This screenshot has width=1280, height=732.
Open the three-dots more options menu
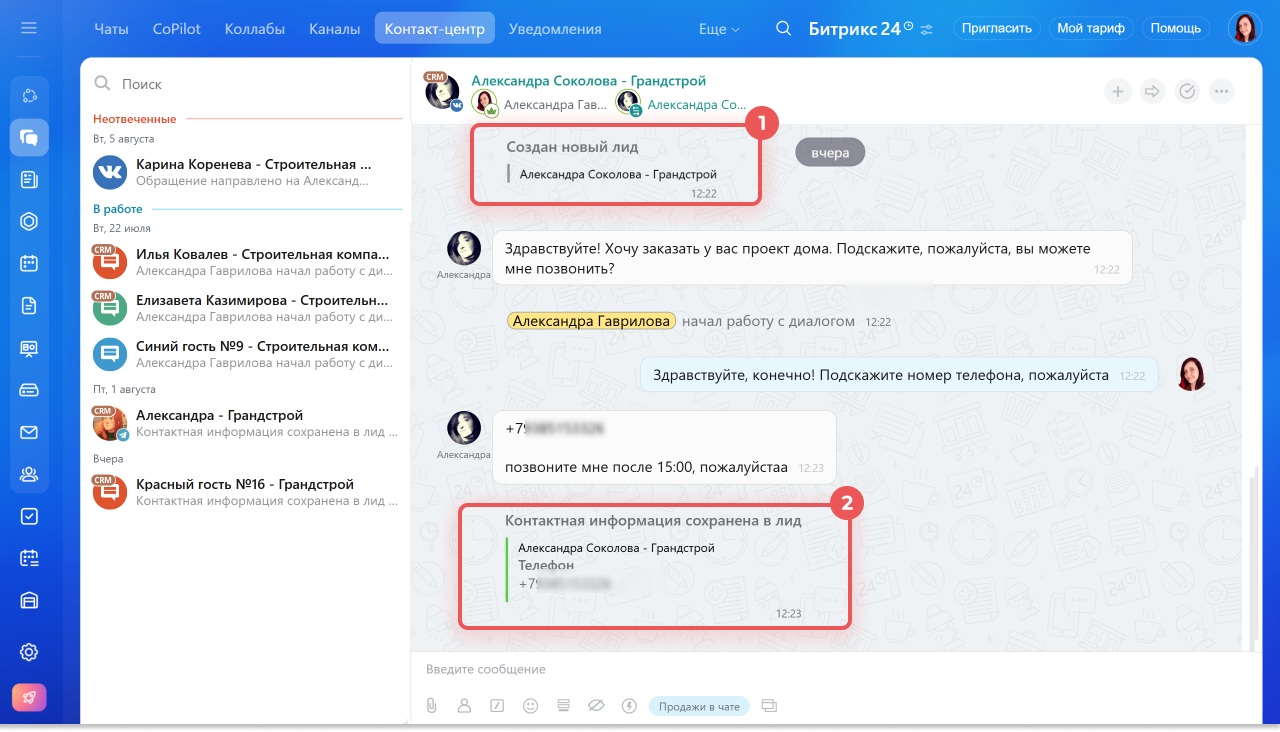[x=1221, y=92]
